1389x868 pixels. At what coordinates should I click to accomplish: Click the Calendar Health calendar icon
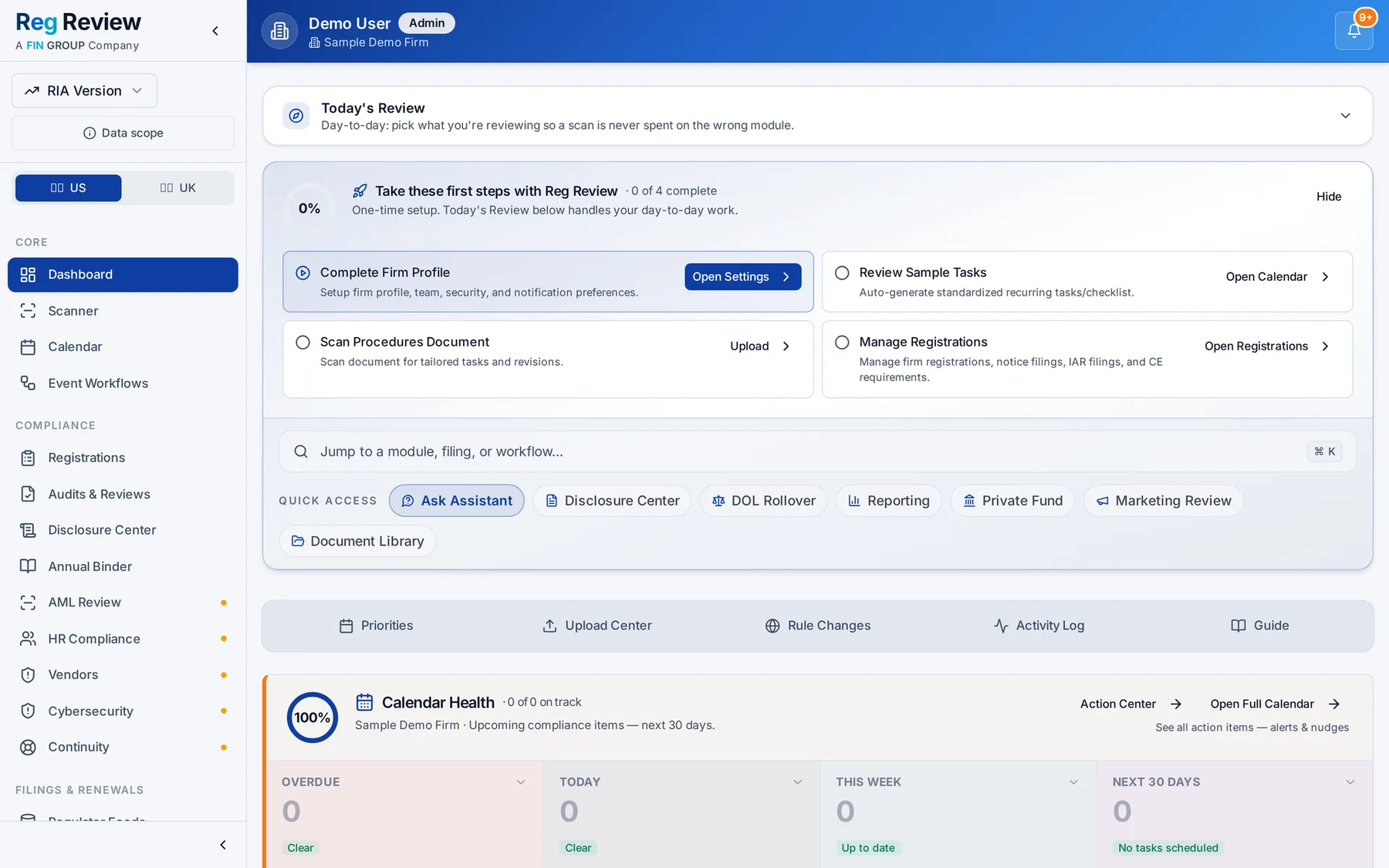coord(364,702)
